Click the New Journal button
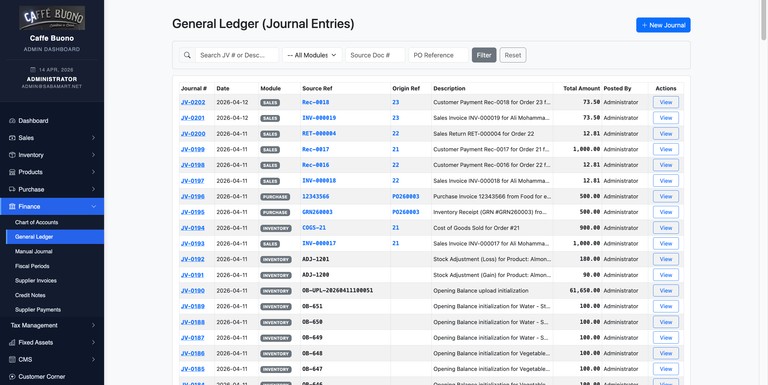Viewport: 768px width, 385px height. point(663,25)
